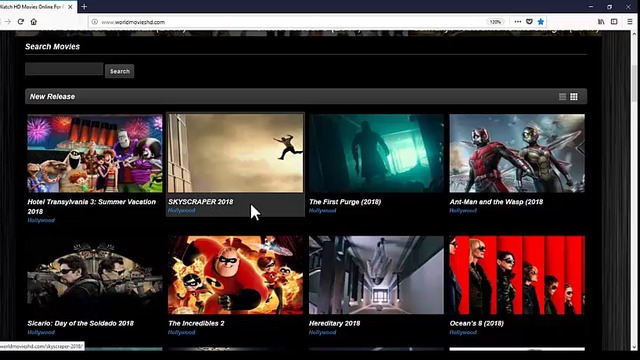Restore down the browser window
Image resolution: width=640 pixels, height=360 pixels.
point(609,7)
